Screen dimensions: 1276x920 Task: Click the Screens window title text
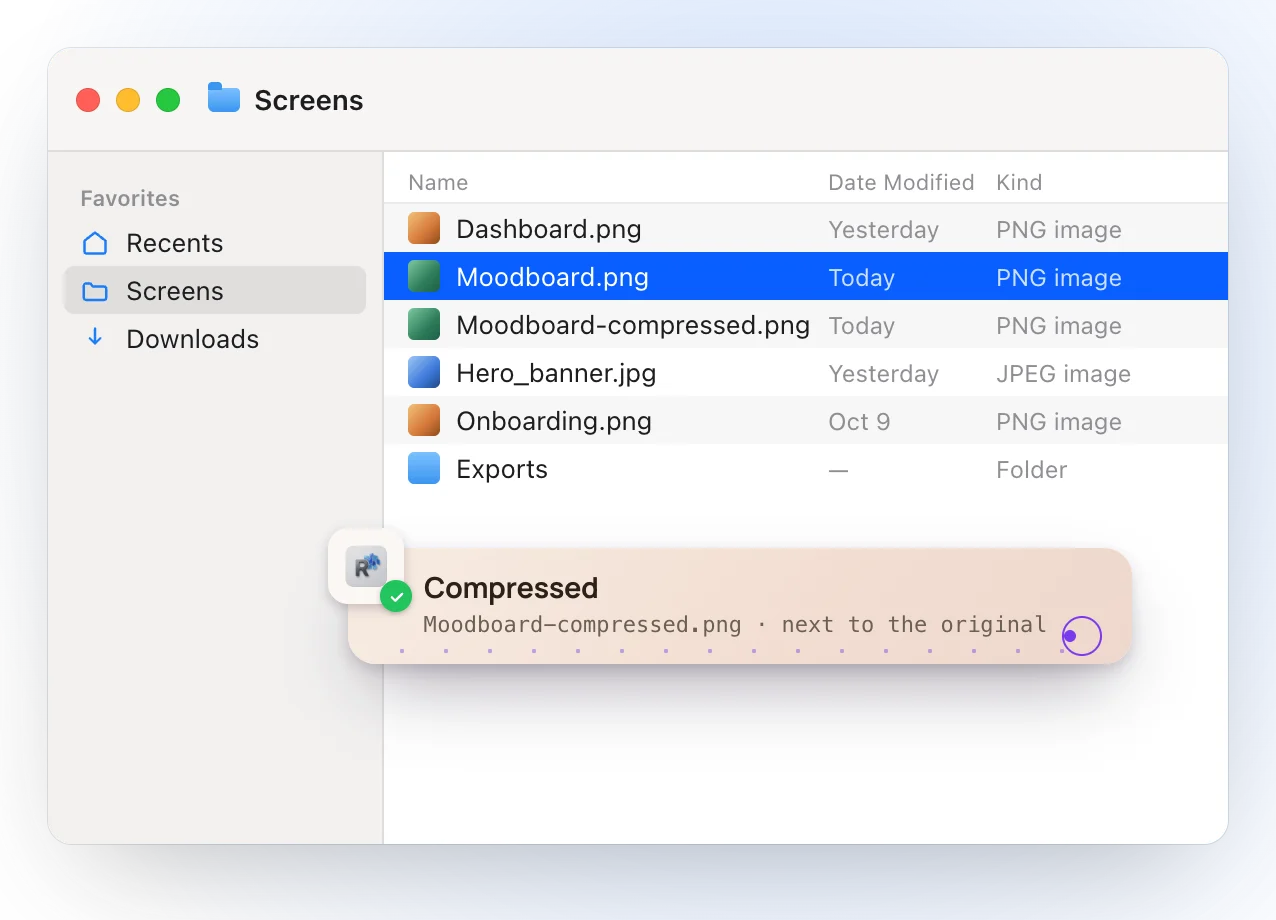308,100
